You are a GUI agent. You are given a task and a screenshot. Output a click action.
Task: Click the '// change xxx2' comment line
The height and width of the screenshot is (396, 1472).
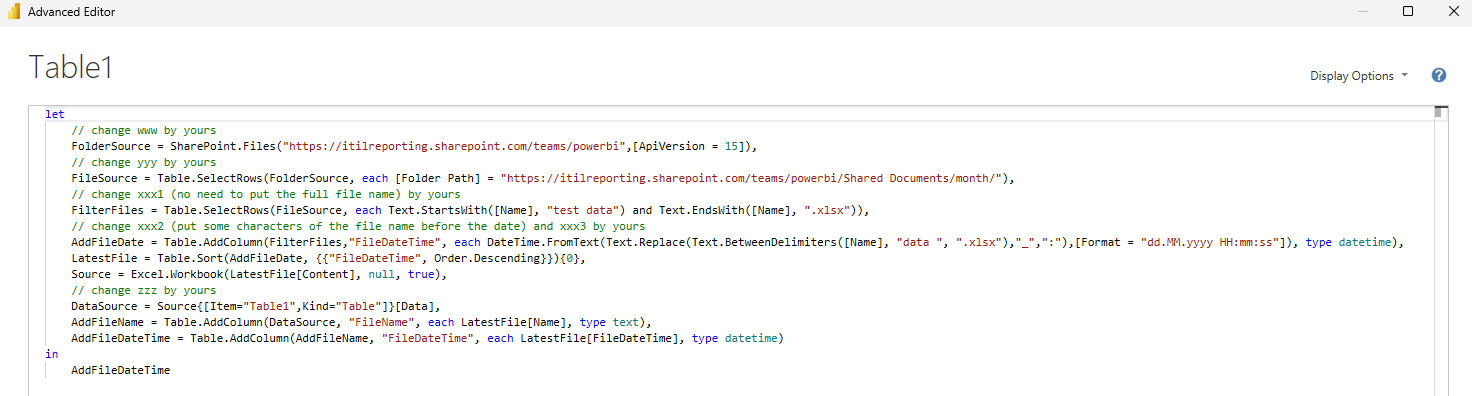click(x=358, y=226)
